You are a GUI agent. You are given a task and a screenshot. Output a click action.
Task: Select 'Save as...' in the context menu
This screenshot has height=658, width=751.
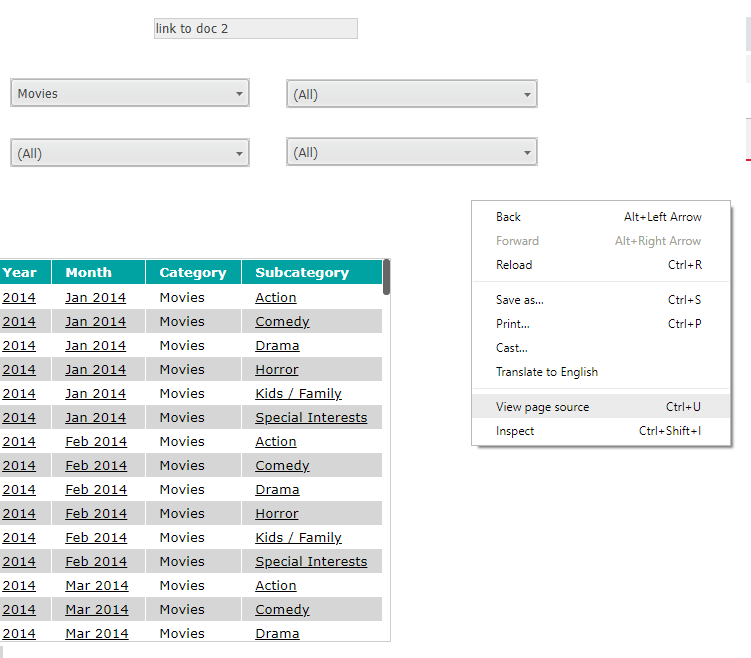[520, 300]
